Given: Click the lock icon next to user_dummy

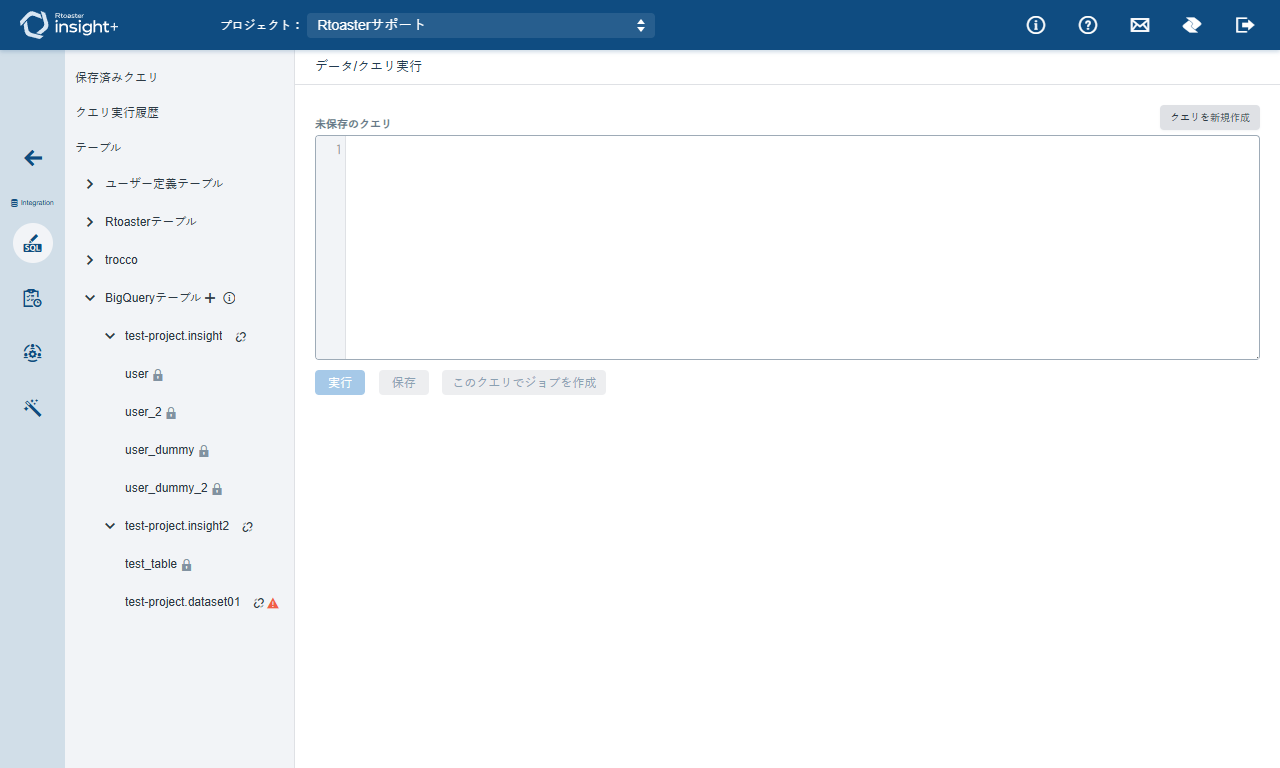Looking at the screenshot, I should [x=204, y=451].
